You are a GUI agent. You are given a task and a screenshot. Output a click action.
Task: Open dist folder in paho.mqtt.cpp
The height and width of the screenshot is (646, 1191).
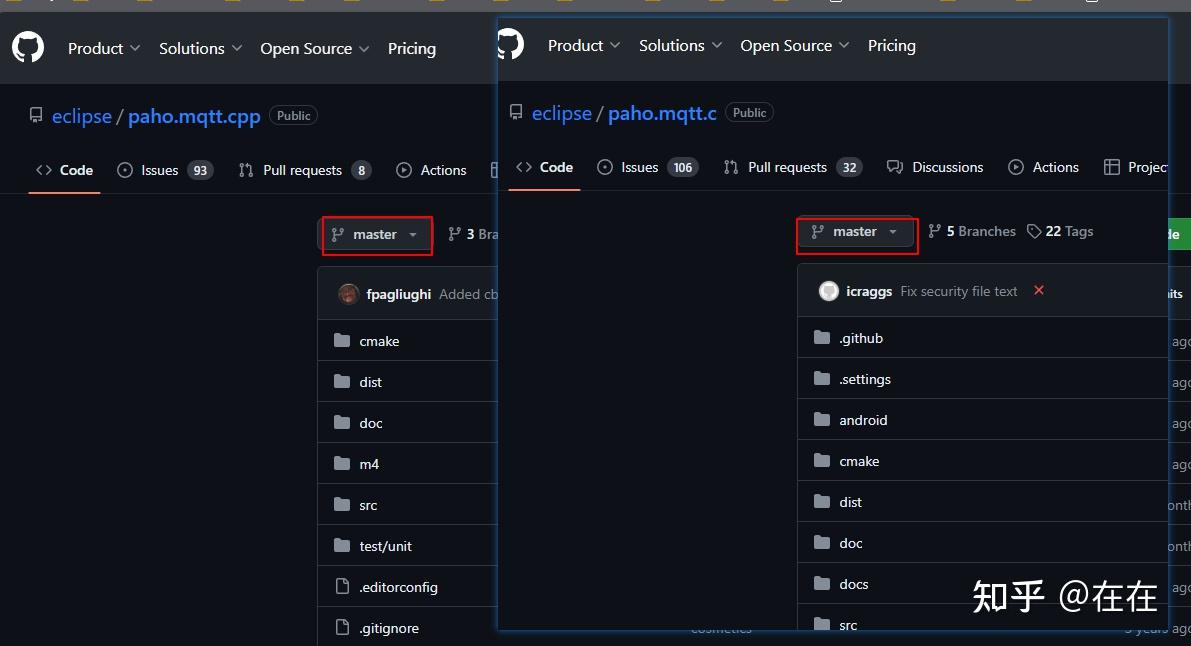tap(371, 382)
